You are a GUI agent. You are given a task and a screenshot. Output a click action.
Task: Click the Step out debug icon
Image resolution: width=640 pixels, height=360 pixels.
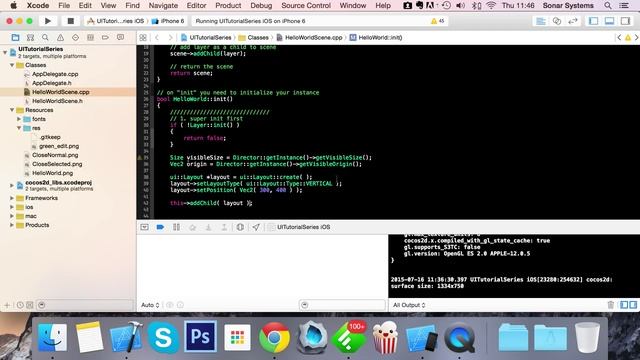224,227
